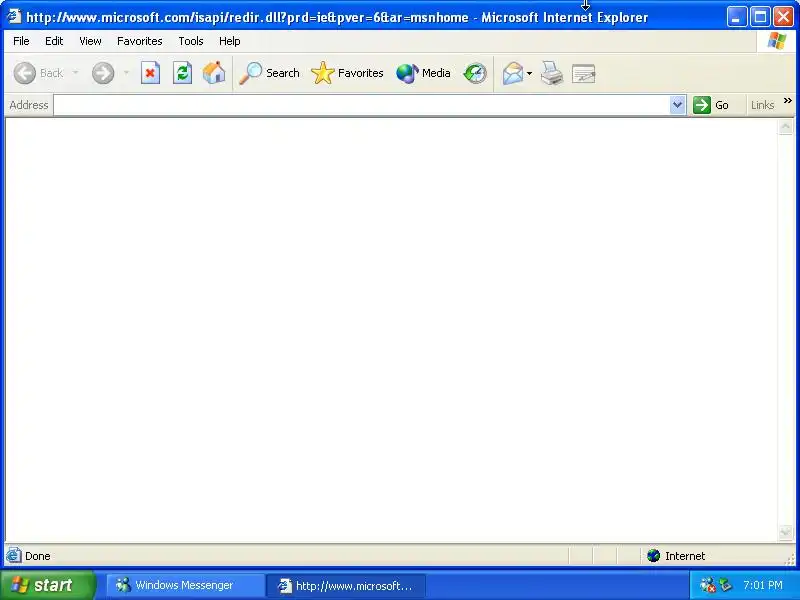The image size is (800, 600).
Task: Open the View menu
Action: [90, 41]
